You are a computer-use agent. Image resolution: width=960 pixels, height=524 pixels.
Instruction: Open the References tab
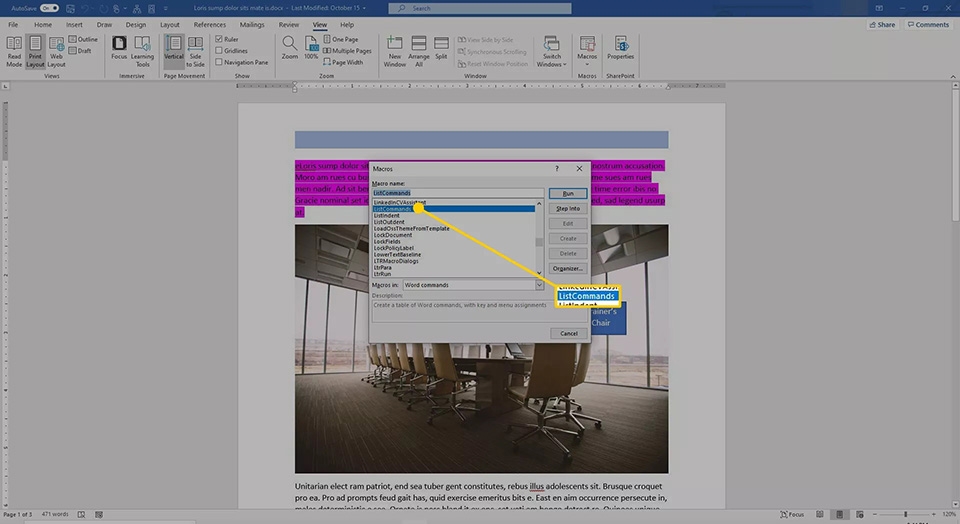pos(209,24)
